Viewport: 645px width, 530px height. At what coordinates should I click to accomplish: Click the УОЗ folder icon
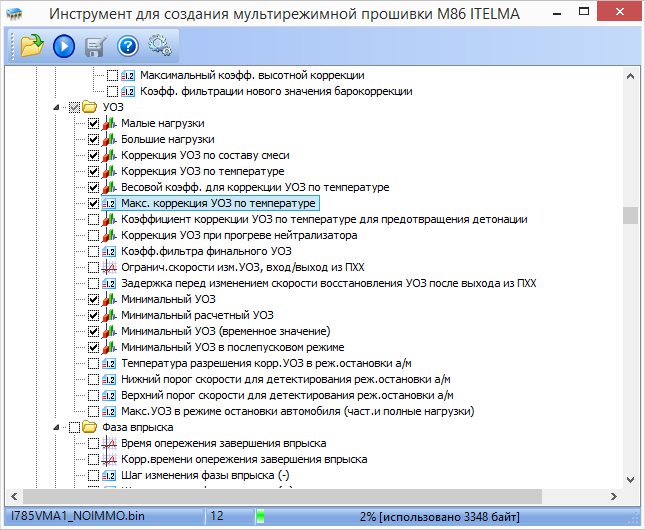point(90,107)
